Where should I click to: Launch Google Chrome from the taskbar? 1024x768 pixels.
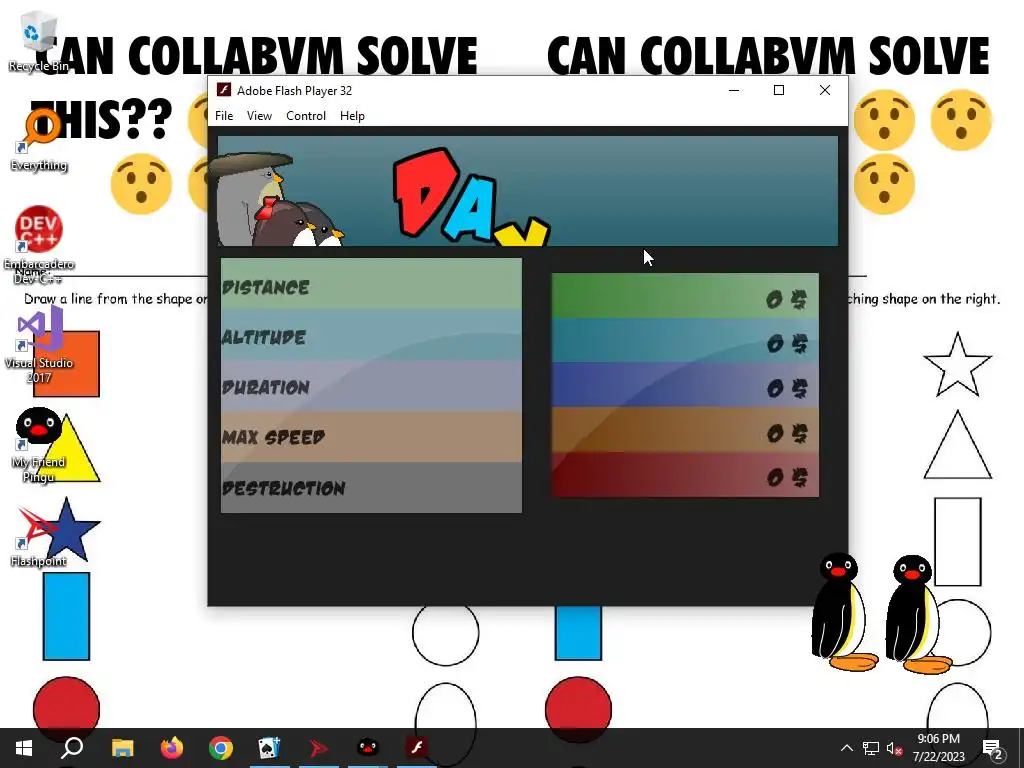(221, 748)
